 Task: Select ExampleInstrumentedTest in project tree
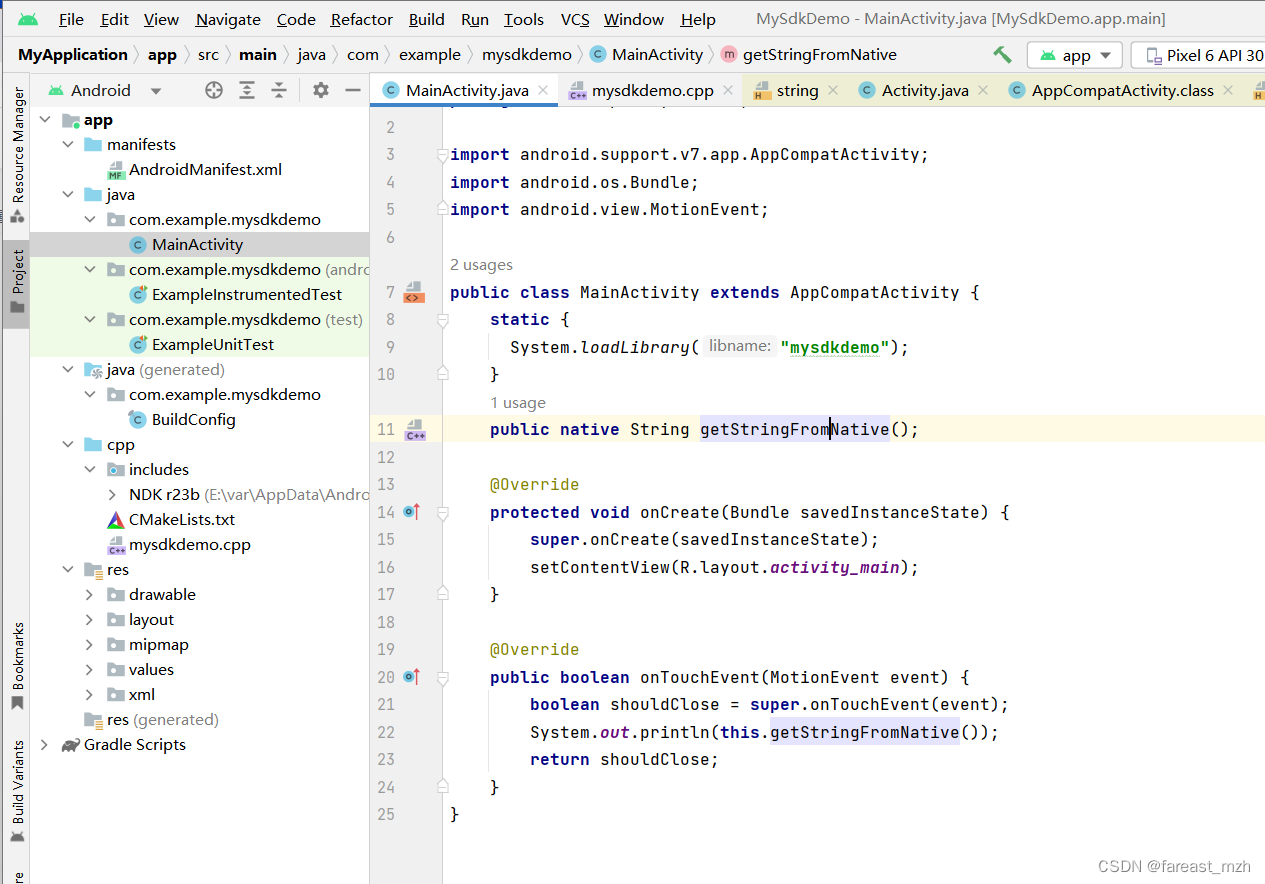pos(246,295)
